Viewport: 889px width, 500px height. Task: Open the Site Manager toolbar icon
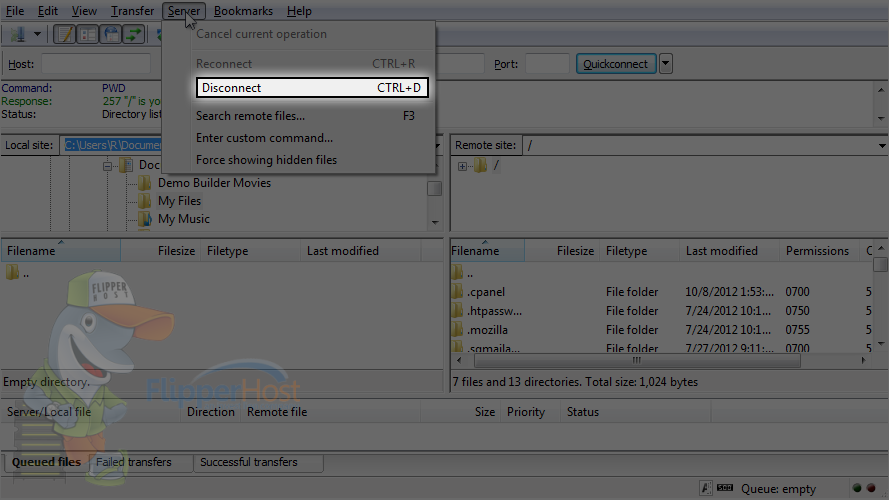18,34
